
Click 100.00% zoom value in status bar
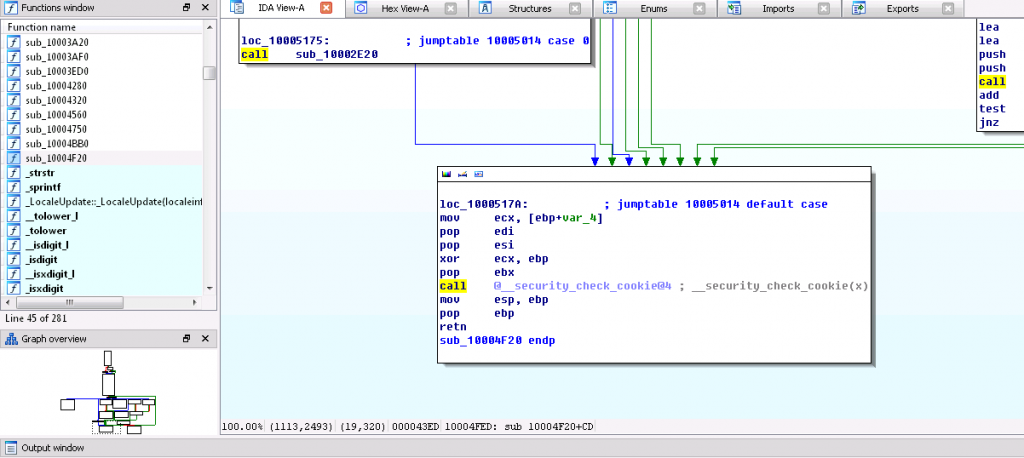(x=242, y=427)
